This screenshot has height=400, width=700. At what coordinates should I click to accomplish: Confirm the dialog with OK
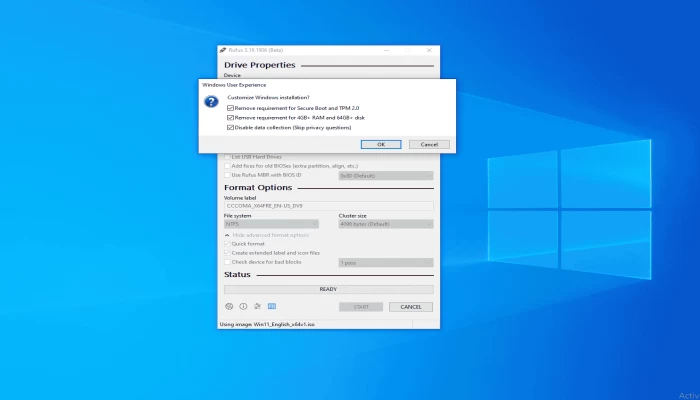[381, 145]
